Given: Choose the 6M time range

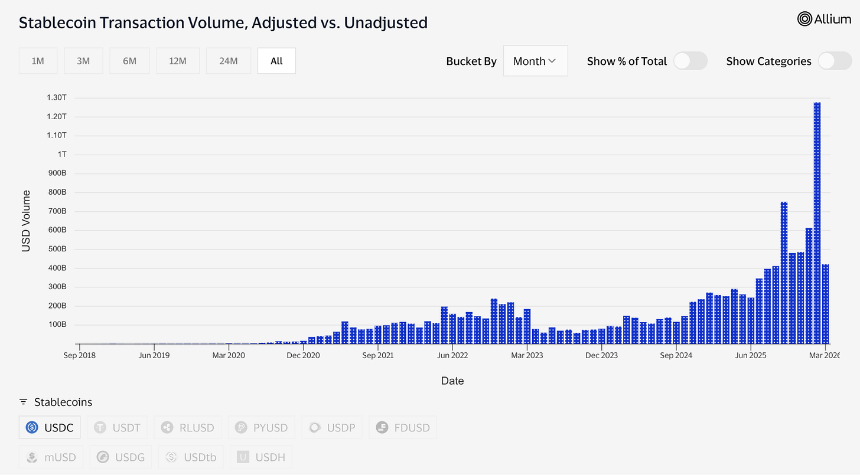Looking at the screenshot, I should tap(130, 61).
